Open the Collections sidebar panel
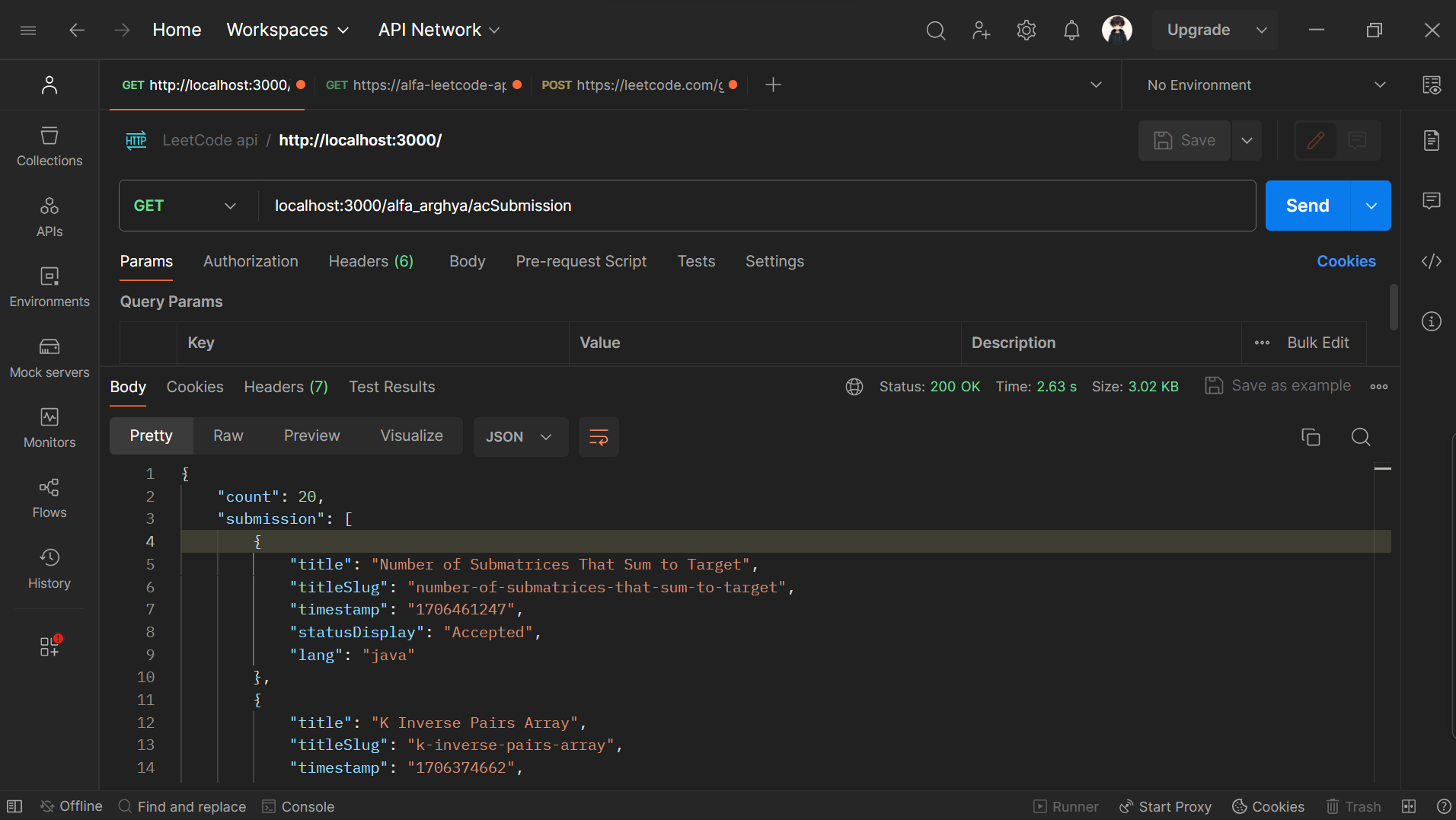The height and width of the screenshot is (820, 1456). pos(49,146)
